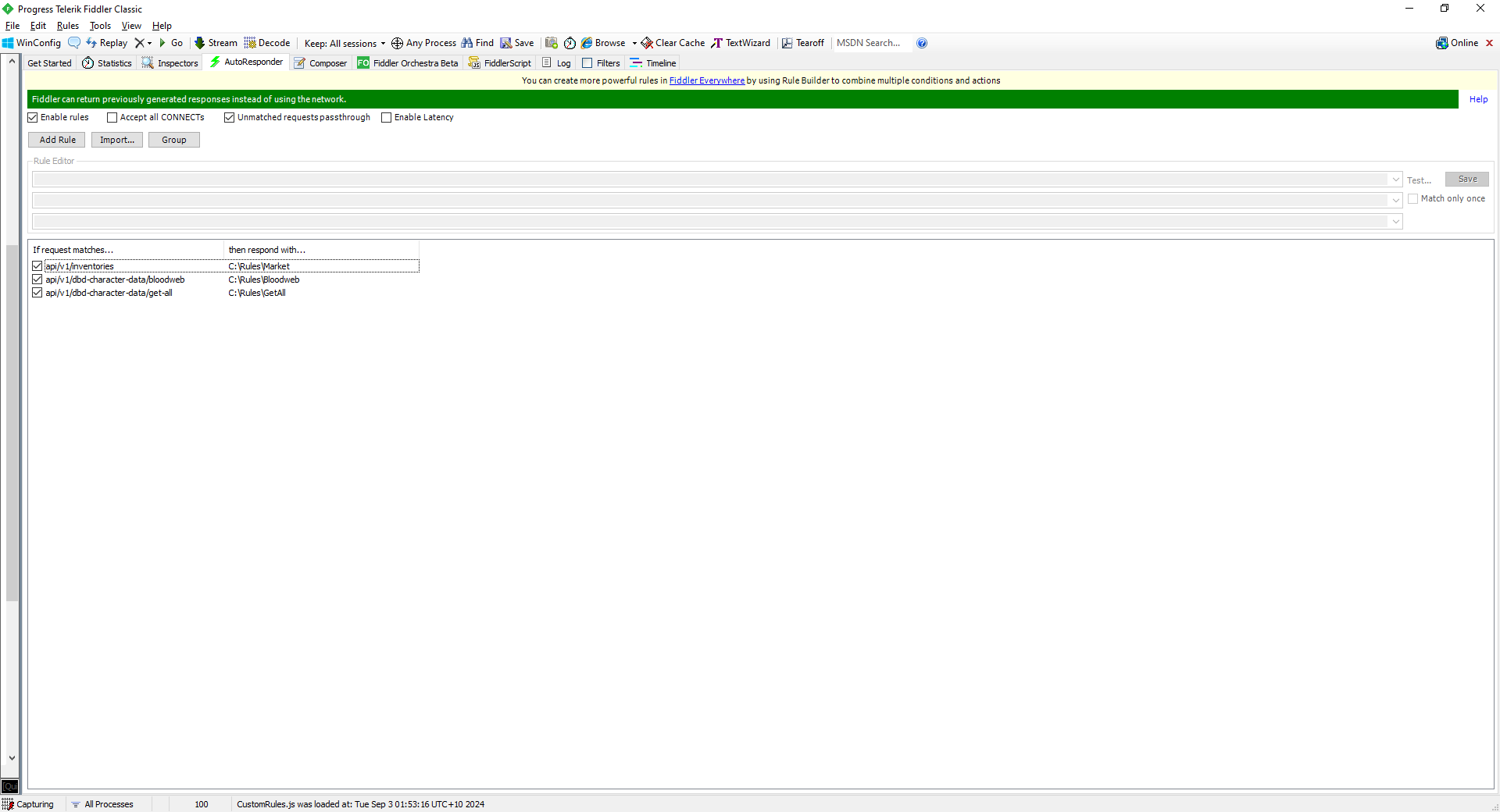Clear Cache from the toolbar

[x=673, y=43]
